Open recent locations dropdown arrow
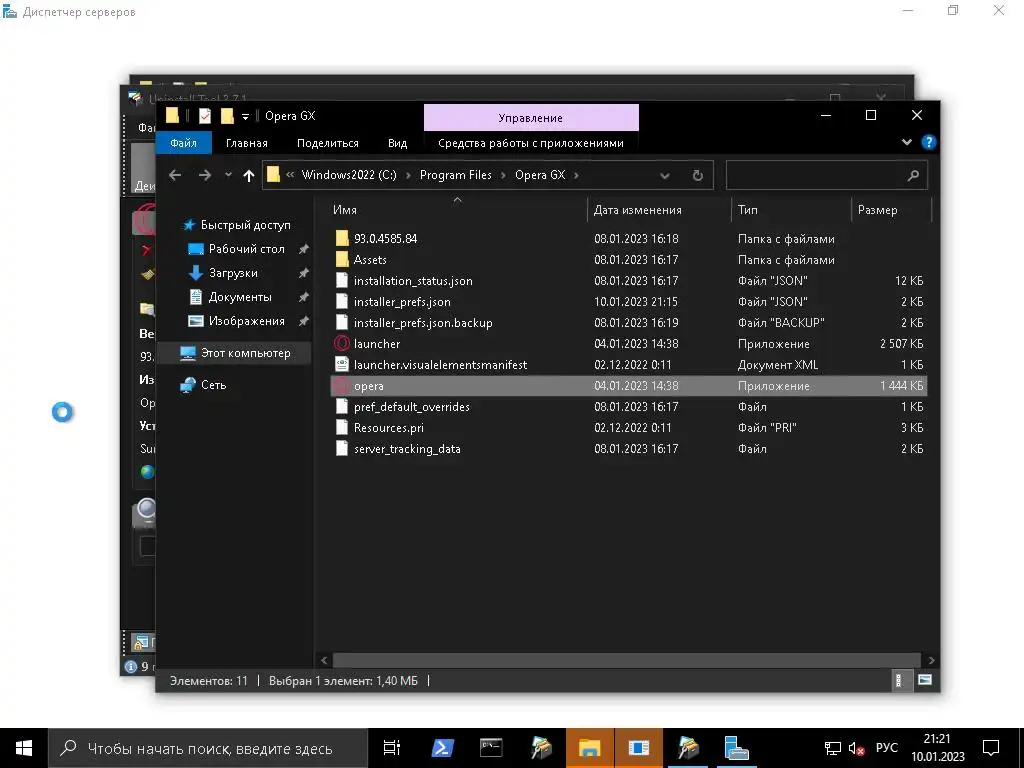 point(228,175)
